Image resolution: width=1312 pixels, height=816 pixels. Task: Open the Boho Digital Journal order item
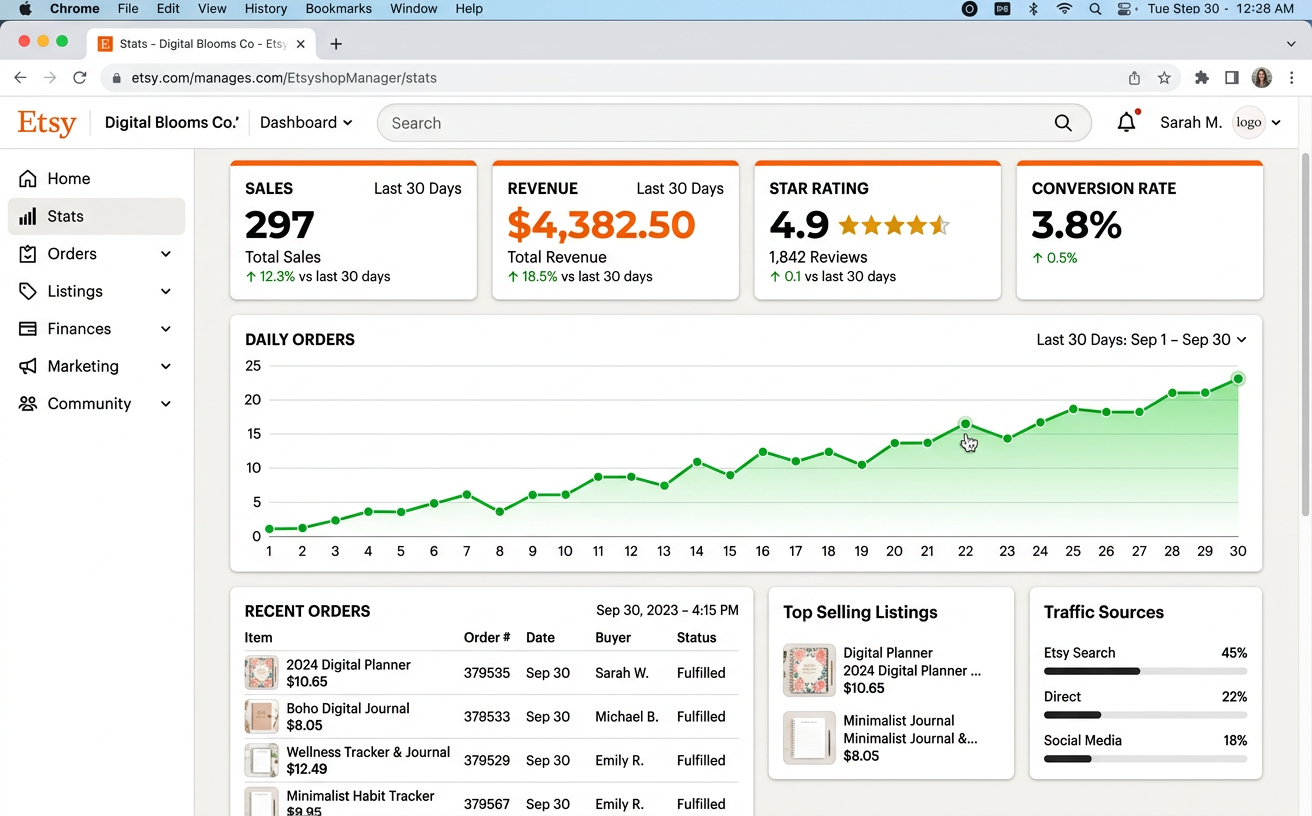point(348,708)
